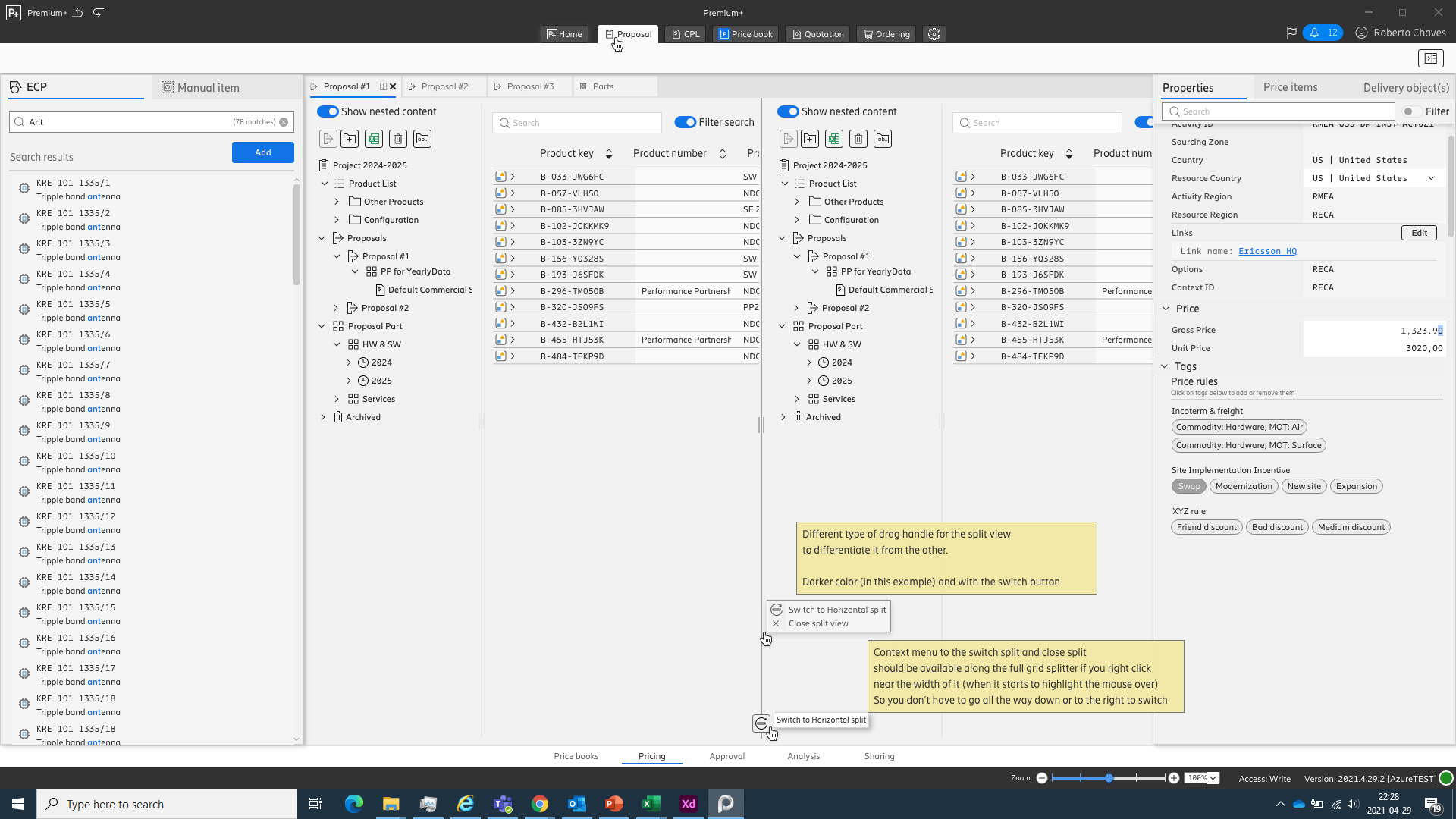
Task: Select Close split view menu entry
Action: 817,623
